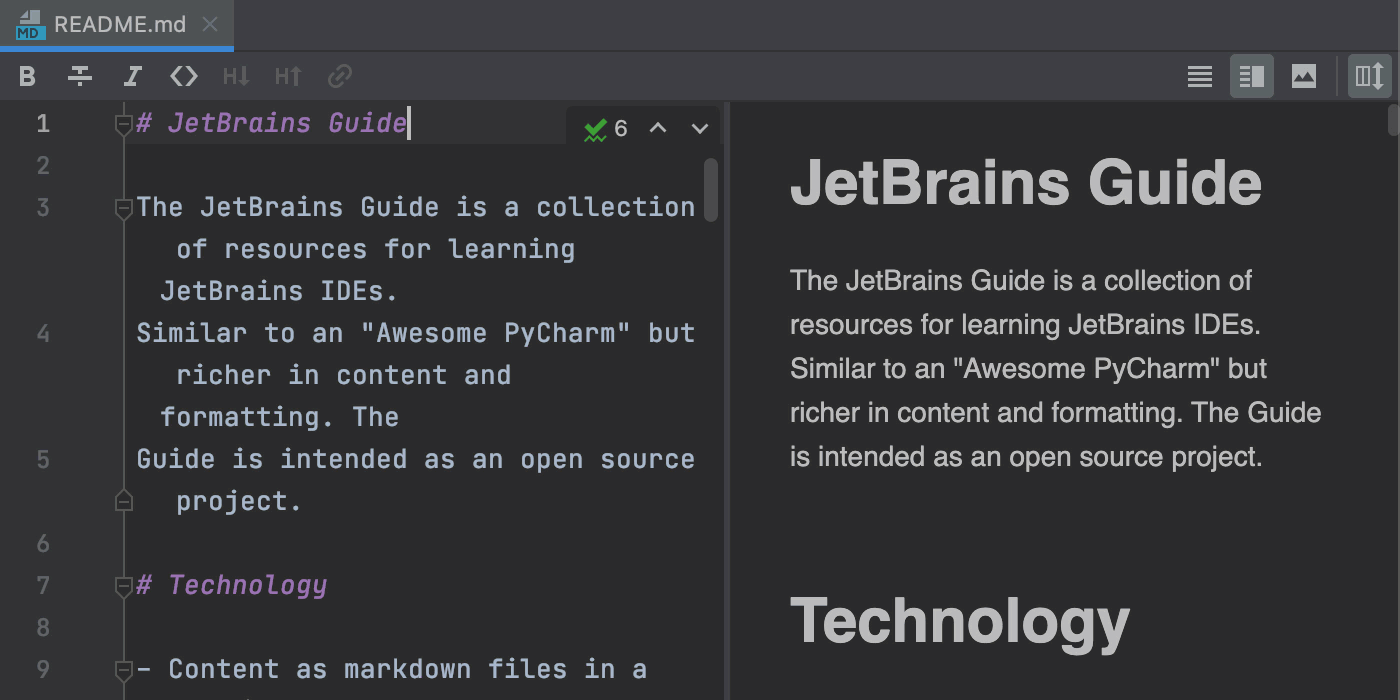
Task: Toggle auto-scroll preview sync button
Action: (1369, 76)
